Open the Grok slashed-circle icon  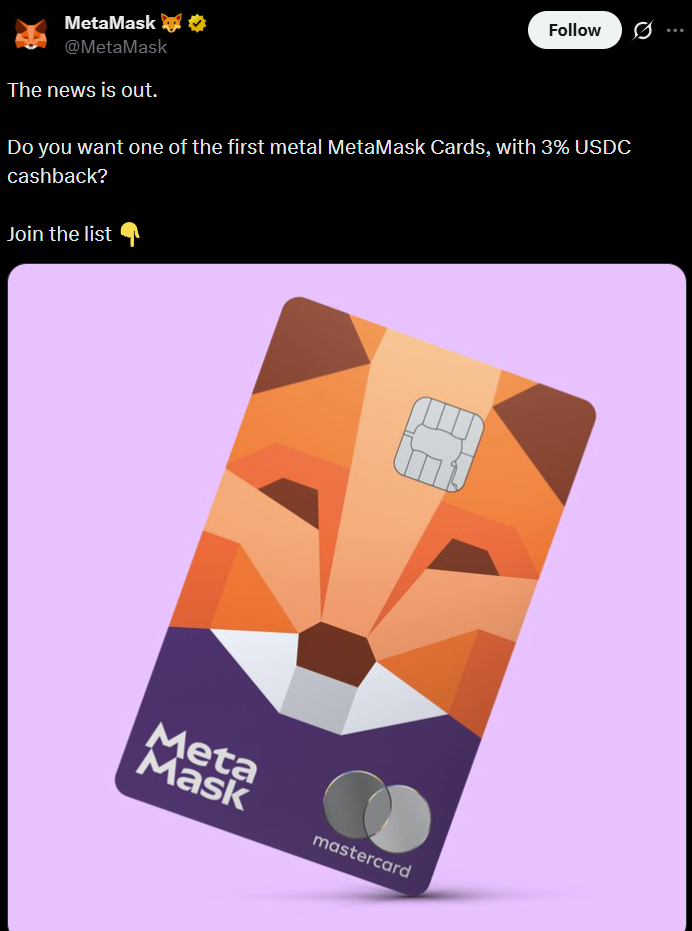tap(643, 30)
